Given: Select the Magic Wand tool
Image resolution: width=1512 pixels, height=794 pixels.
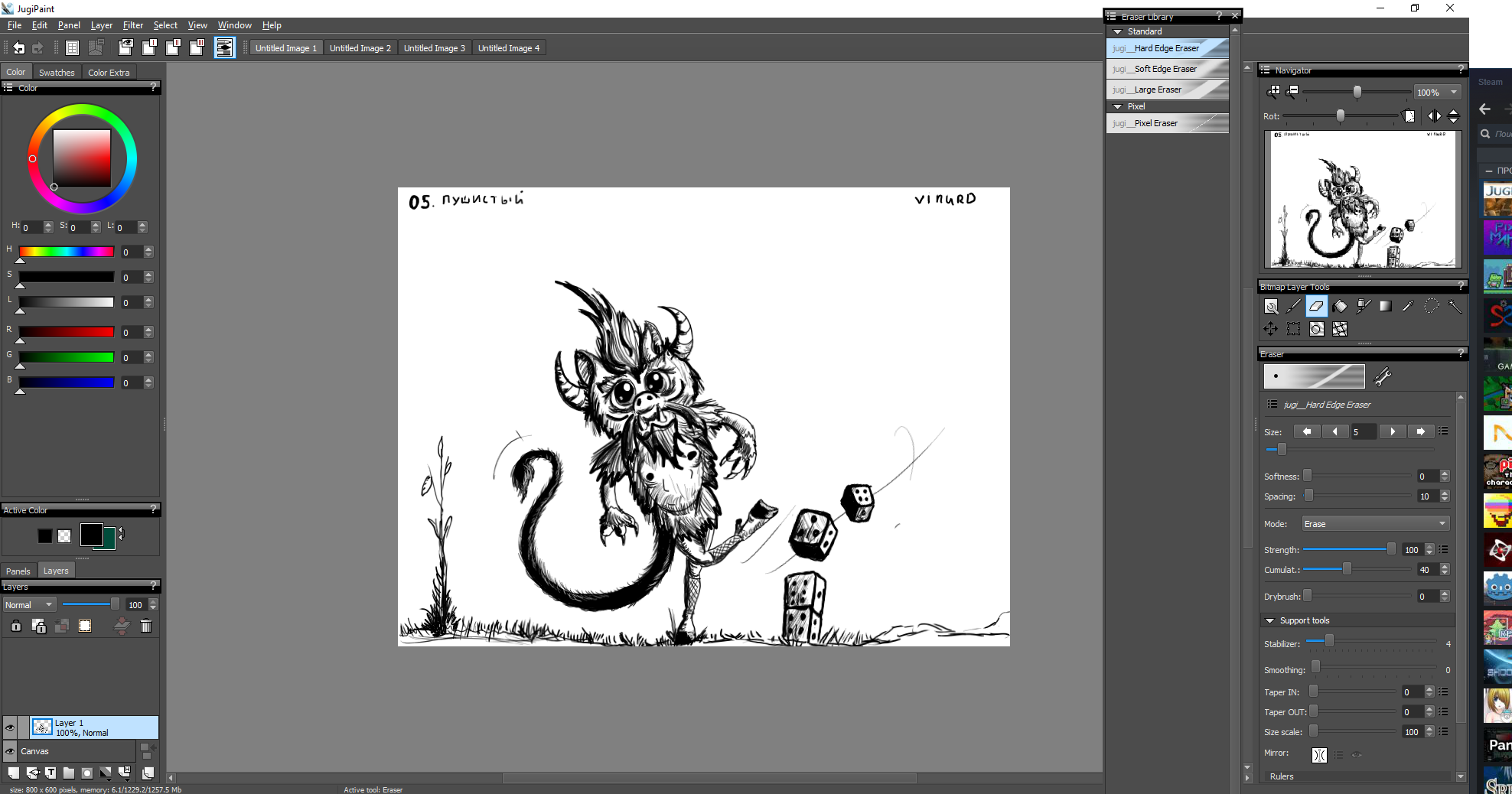Looking at the screenshot, I should [x=1455, y=307].
